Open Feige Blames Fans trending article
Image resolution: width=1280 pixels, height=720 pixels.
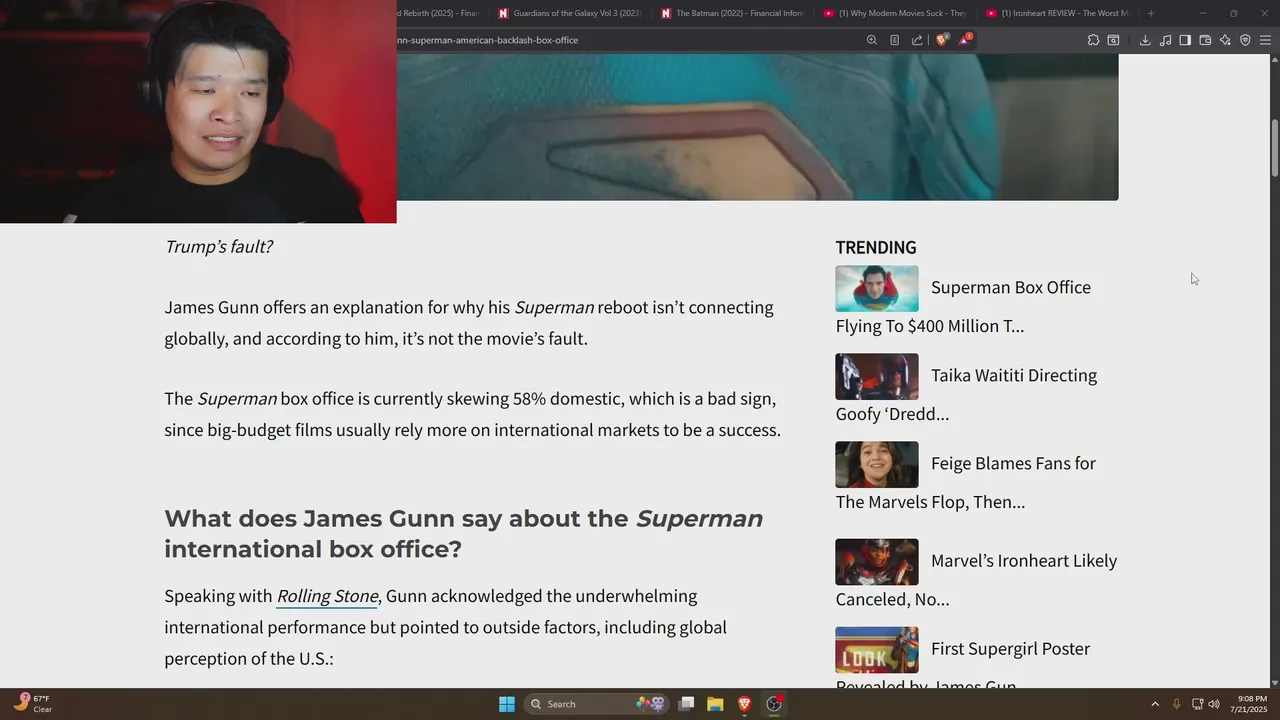click(966, 482)
